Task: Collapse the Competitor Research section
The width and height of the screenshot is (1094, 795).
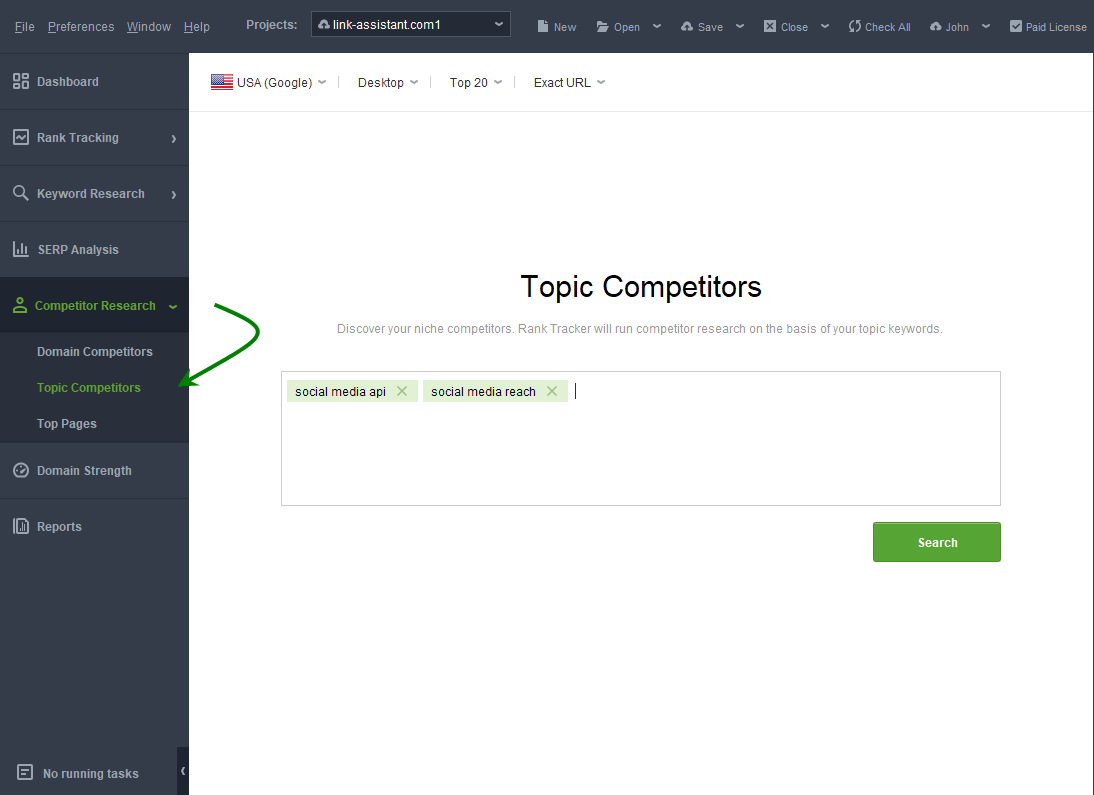Action: click(x=173, y=306)
